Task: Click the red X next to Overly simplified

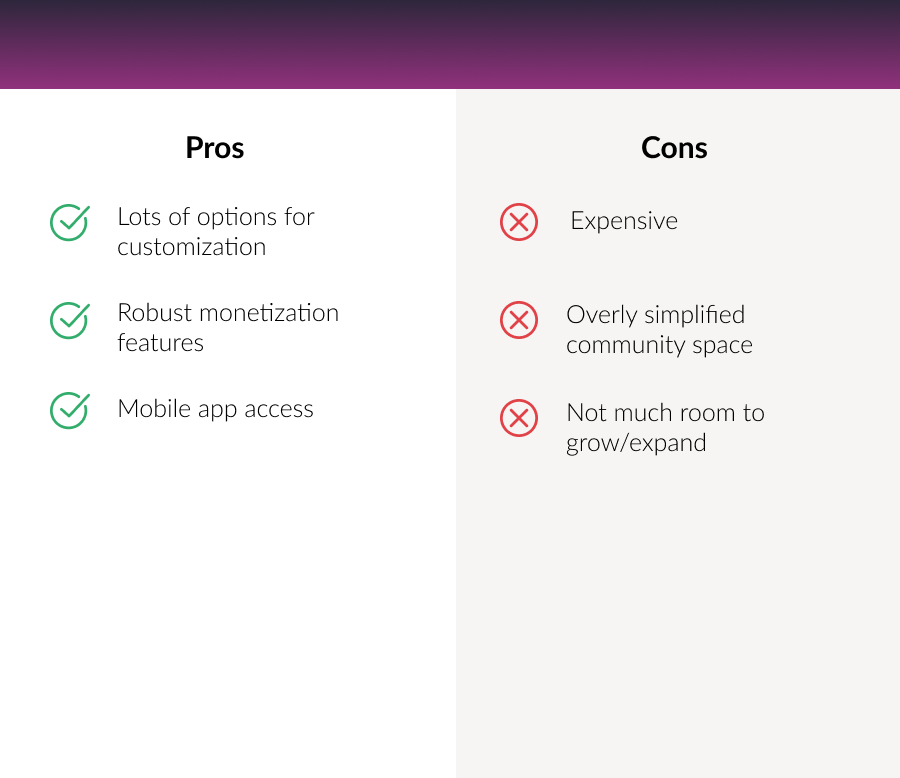Action: pos(519,320)
